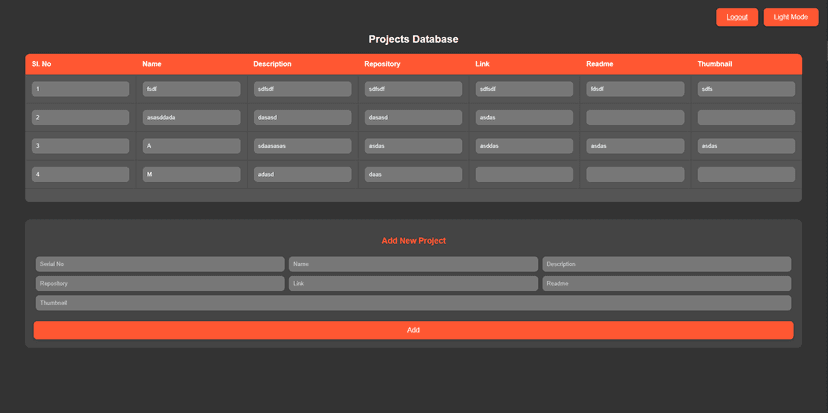This screenshot has width=828, height=413.
Task: Click the name cell 'A' in row 3
Action: [x=192, y=146]
